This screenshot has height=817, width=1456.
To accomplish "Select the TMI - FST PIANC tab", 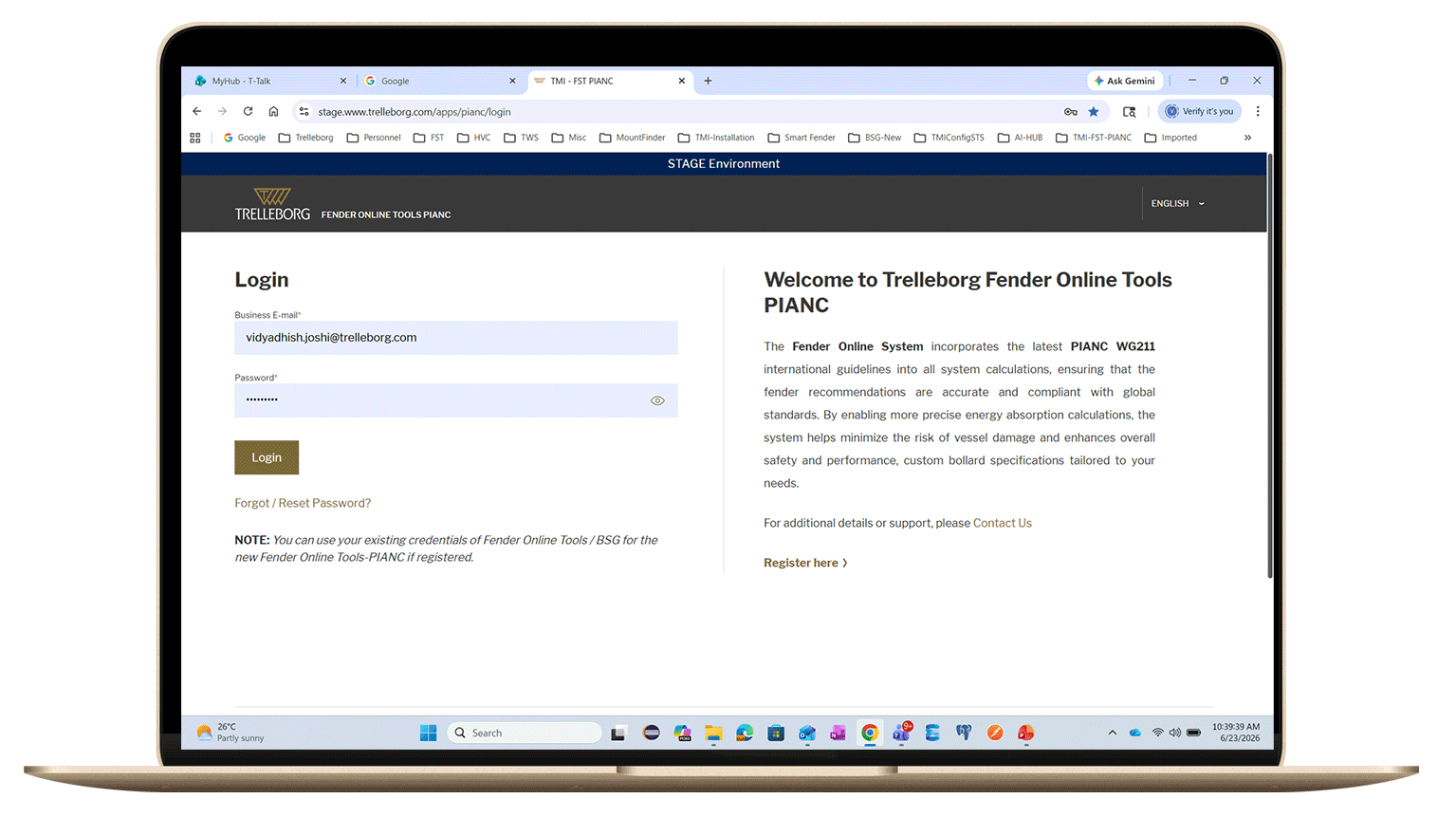I will pyautogui.click(x=609, y=81).
